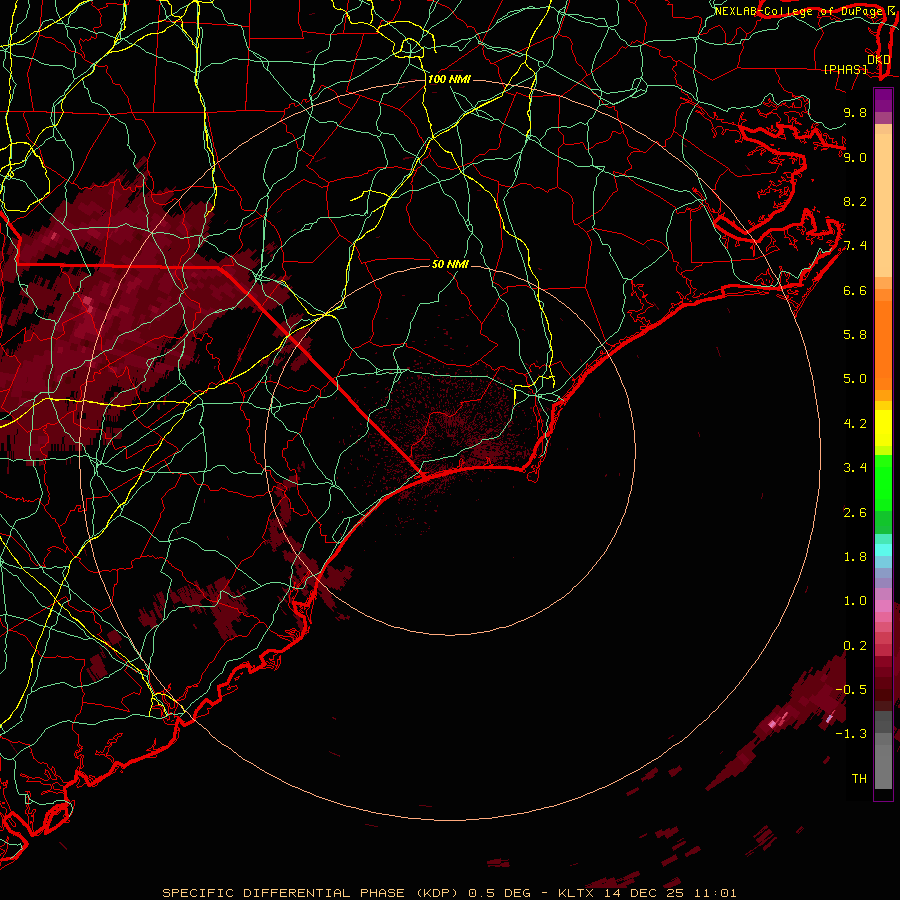Click the 0.2 value on the scale

tap(855, 646)
